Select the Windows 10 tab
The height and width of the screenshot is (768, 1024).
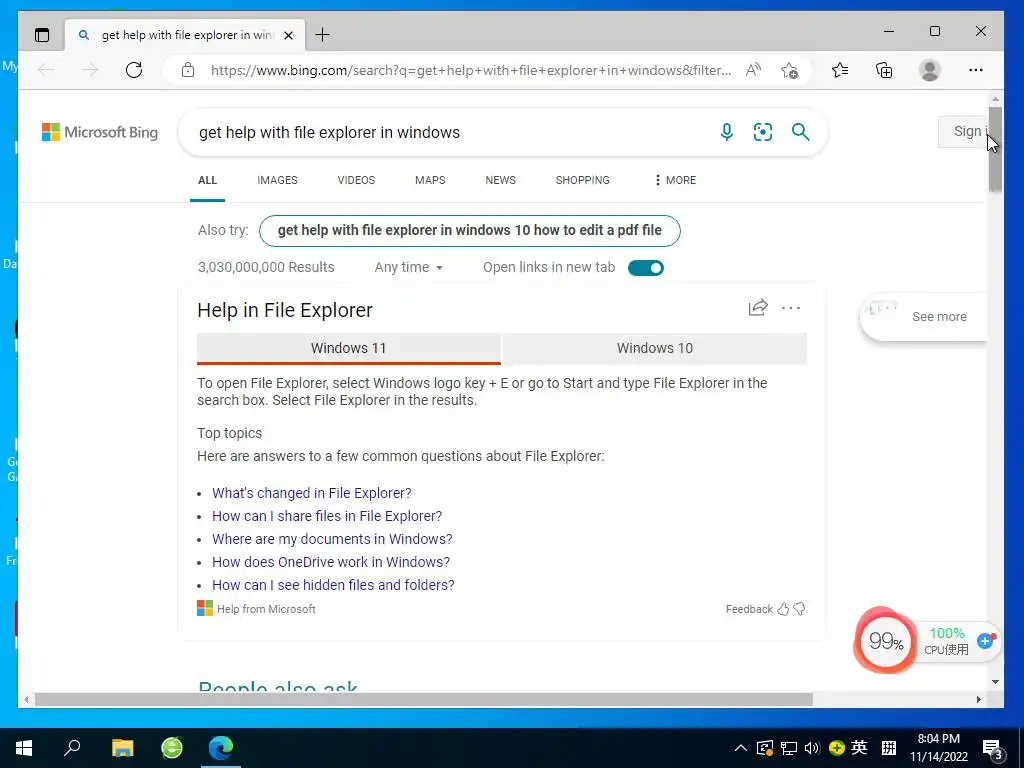coord(654,348)
